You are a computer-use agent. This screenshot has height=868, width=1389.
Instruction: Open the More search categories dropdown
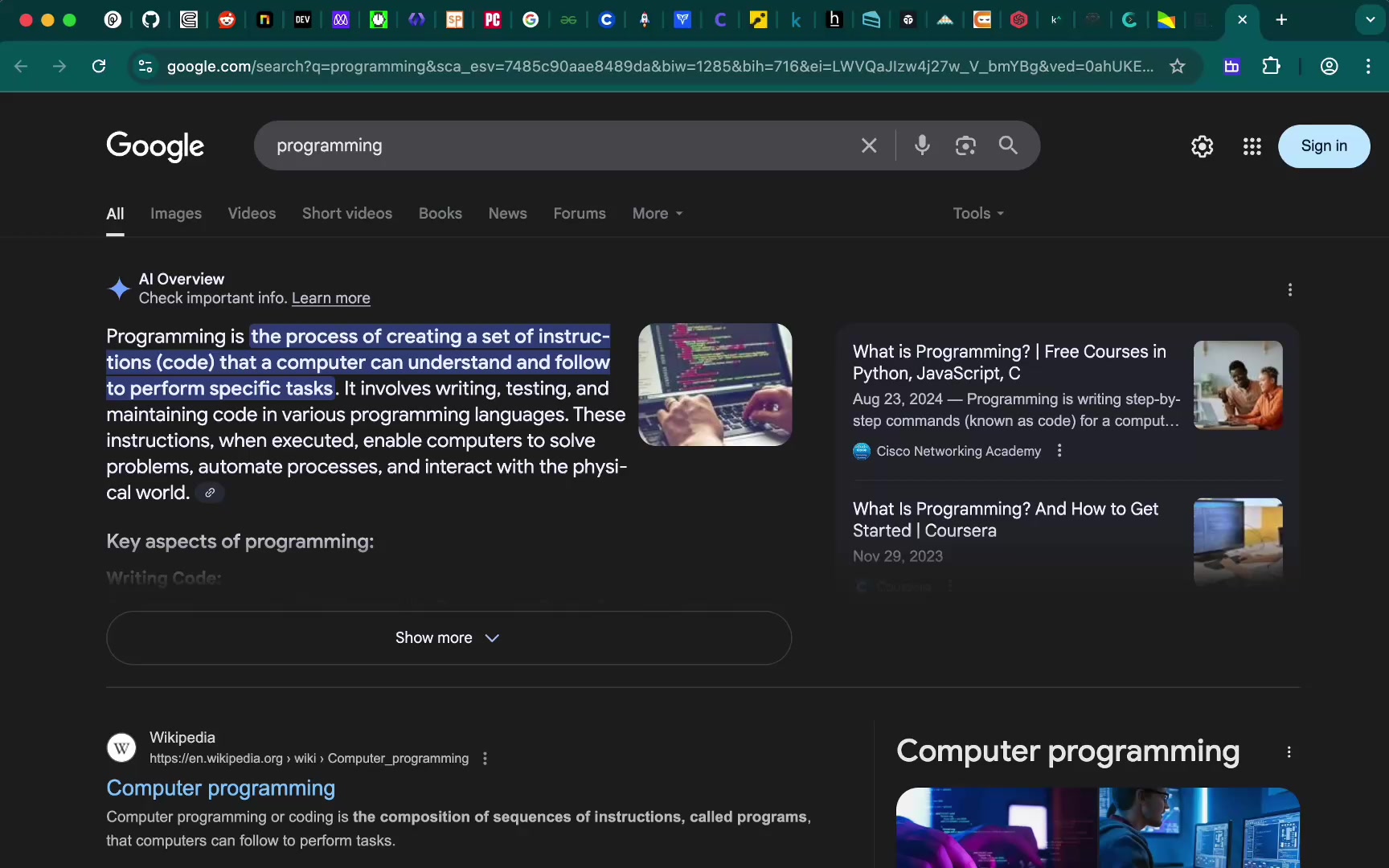point(657,213)
